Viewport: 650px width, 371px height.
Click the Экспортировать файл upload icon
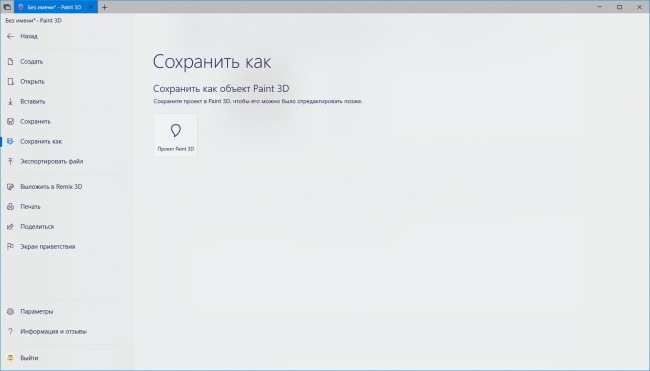click(10, 161)
